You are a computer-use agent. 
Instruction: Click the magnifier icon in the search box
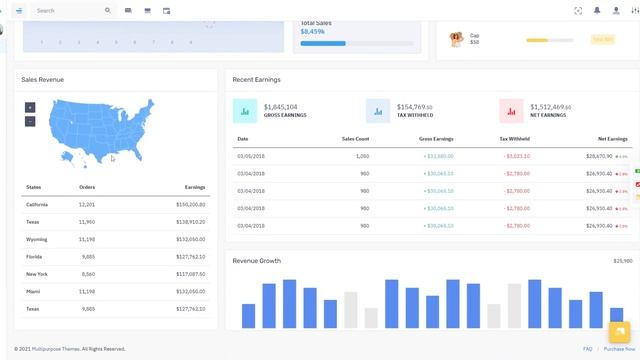point(107,11)
